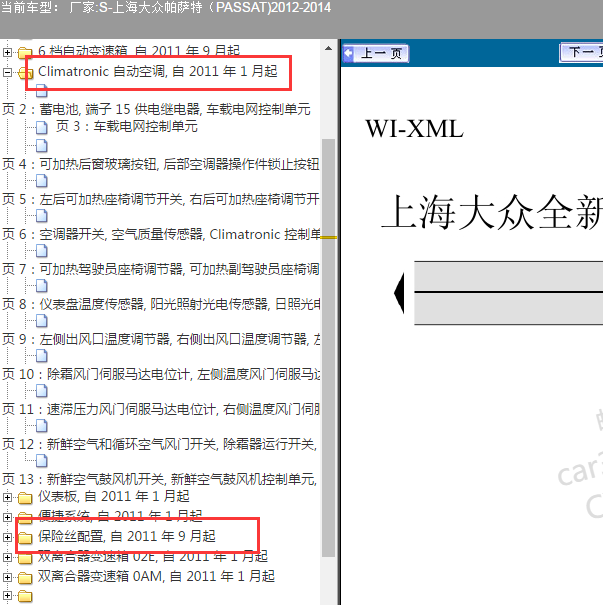The height and width of the screenshot is (605, 603).
Task: Click the page icon for 页 10 除霜风门伺服马达电位计
Action: tap(42, 356)
